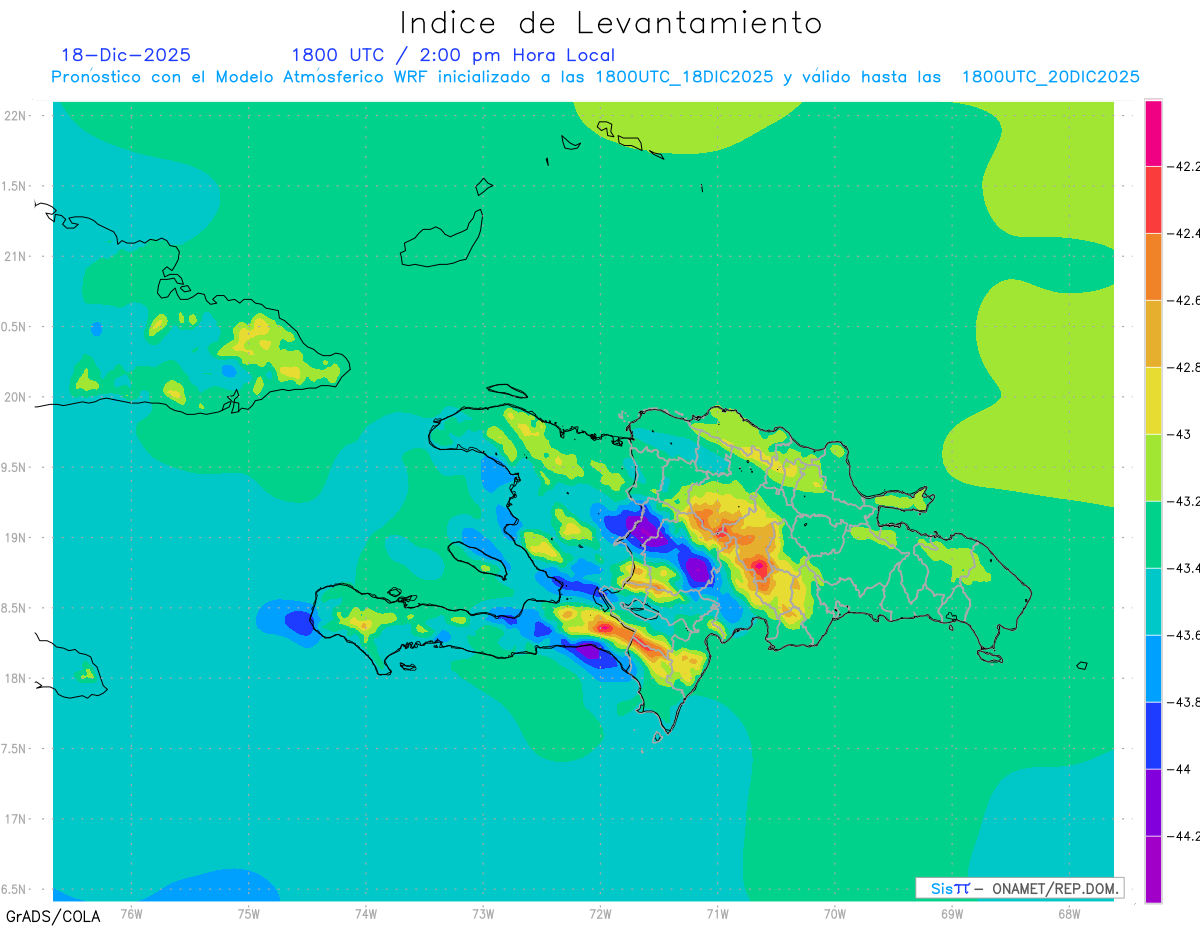Screen dimensions: 1200x927
Task: Click the "74W" longitude label
Action: coord(366,913)
